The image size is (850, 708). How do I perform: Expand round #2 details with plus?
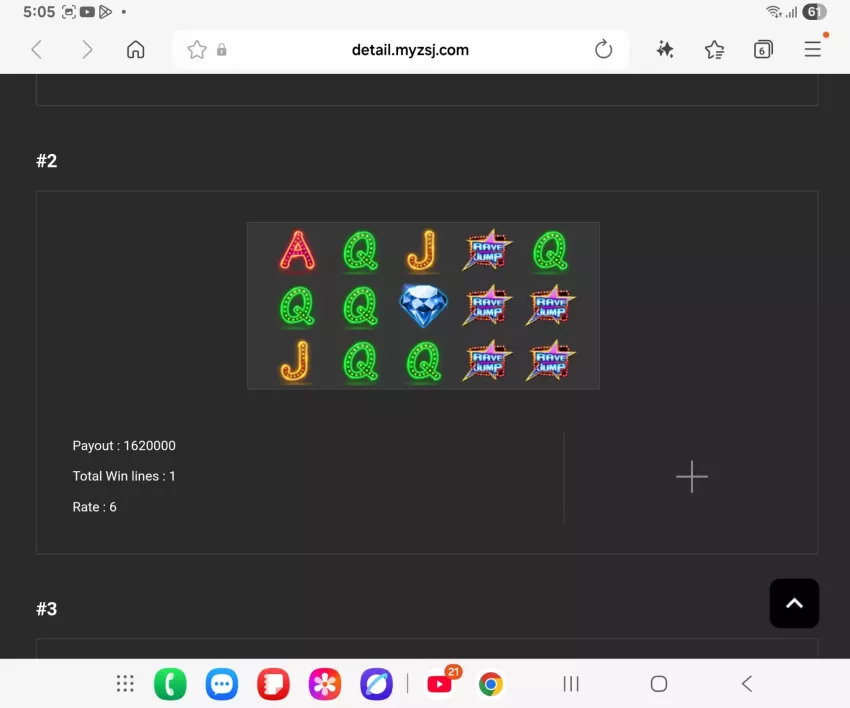[692, 477]
